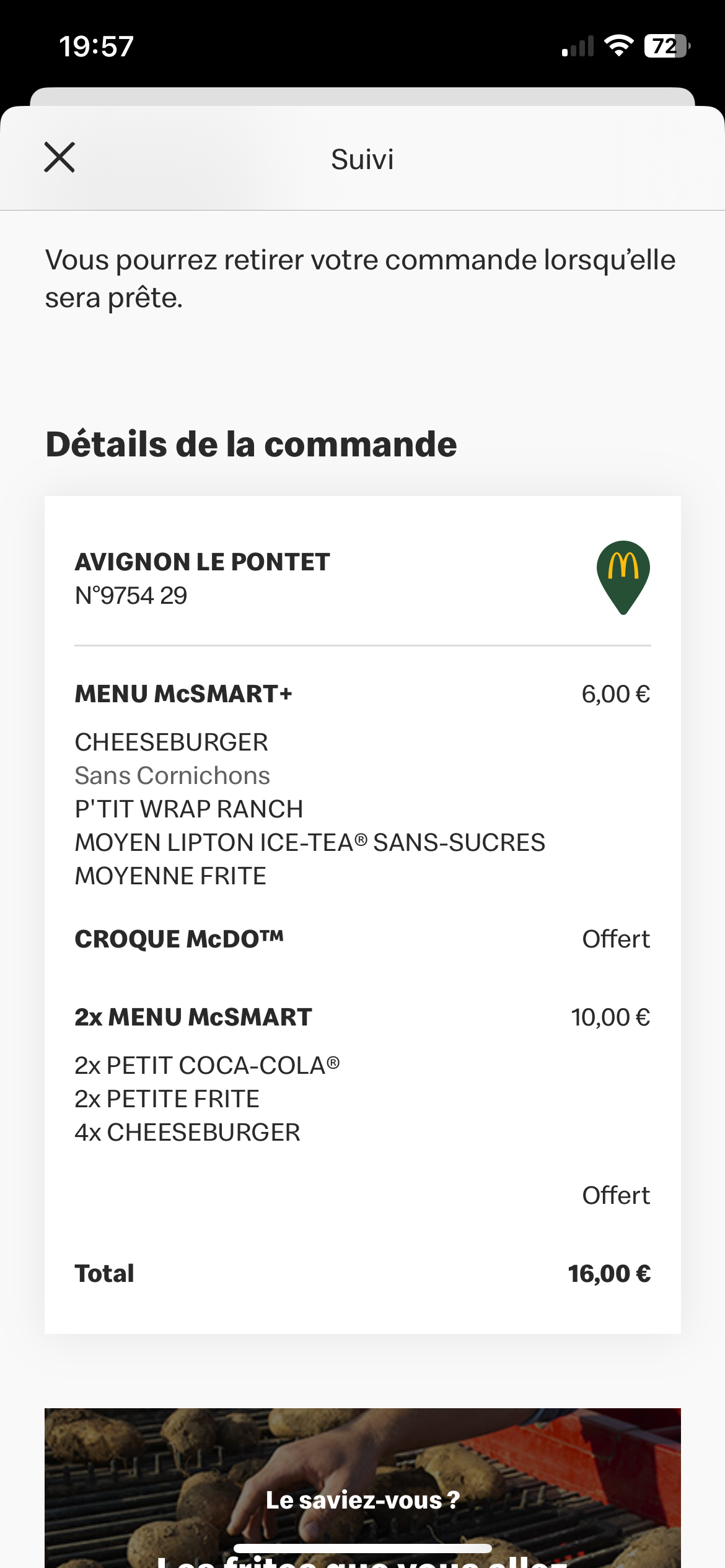
Task: Tap the 10,00 € price
Action: 610,1017
